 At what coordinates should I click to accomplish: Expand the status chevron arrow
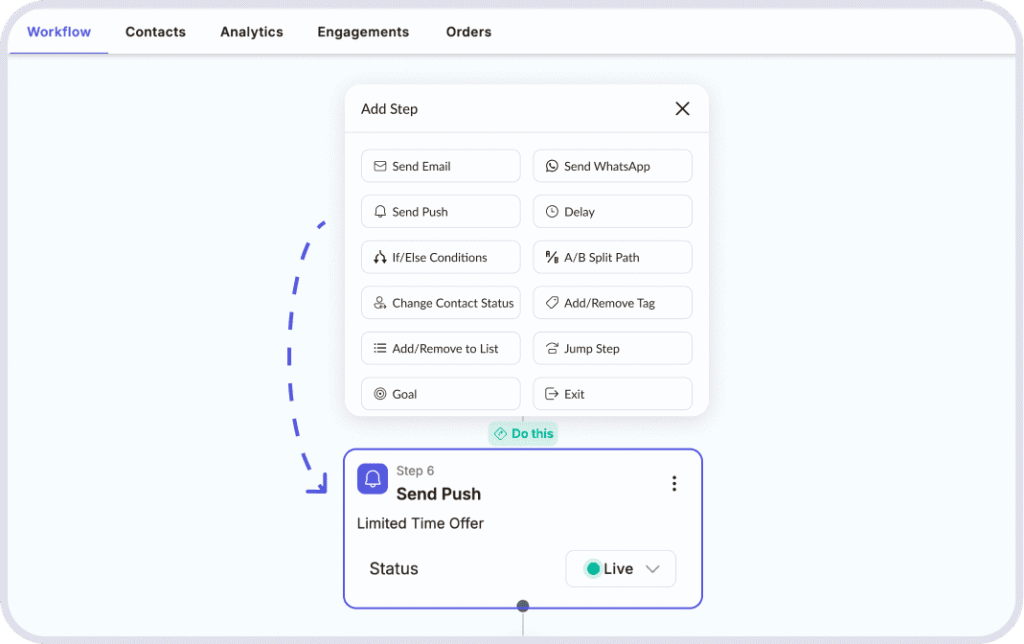652,569
